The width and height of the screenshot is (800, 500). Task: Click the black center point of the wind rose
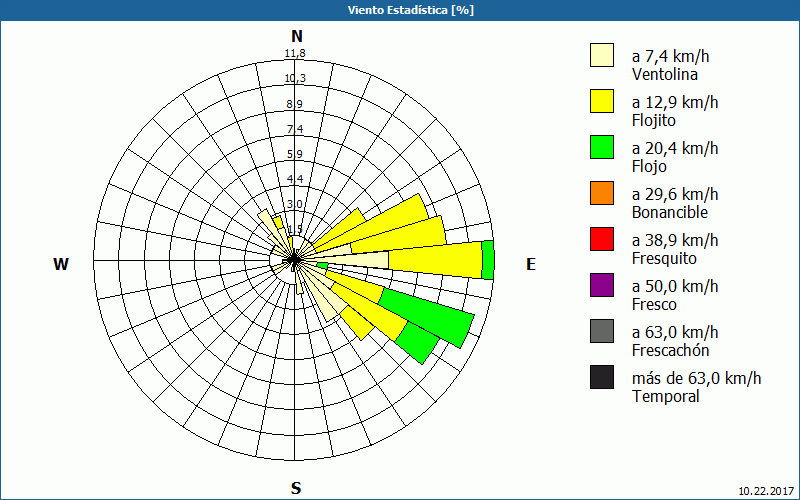pos(294,260)
